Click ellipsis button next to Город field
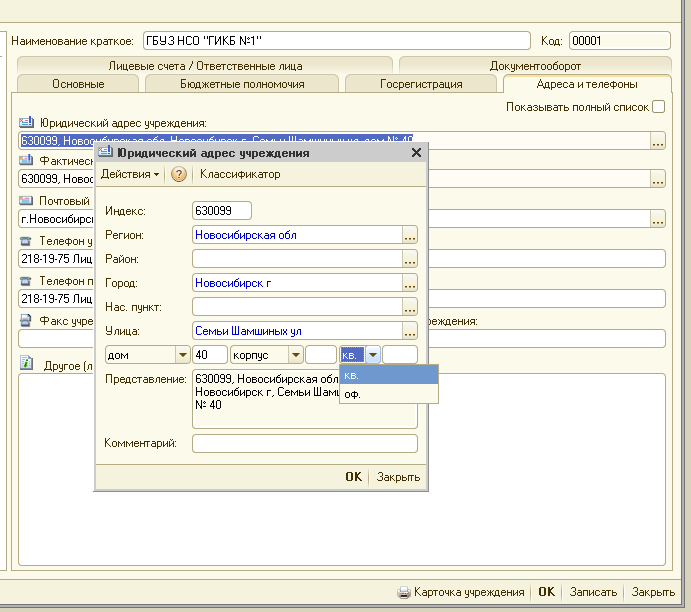 [410, 283]
